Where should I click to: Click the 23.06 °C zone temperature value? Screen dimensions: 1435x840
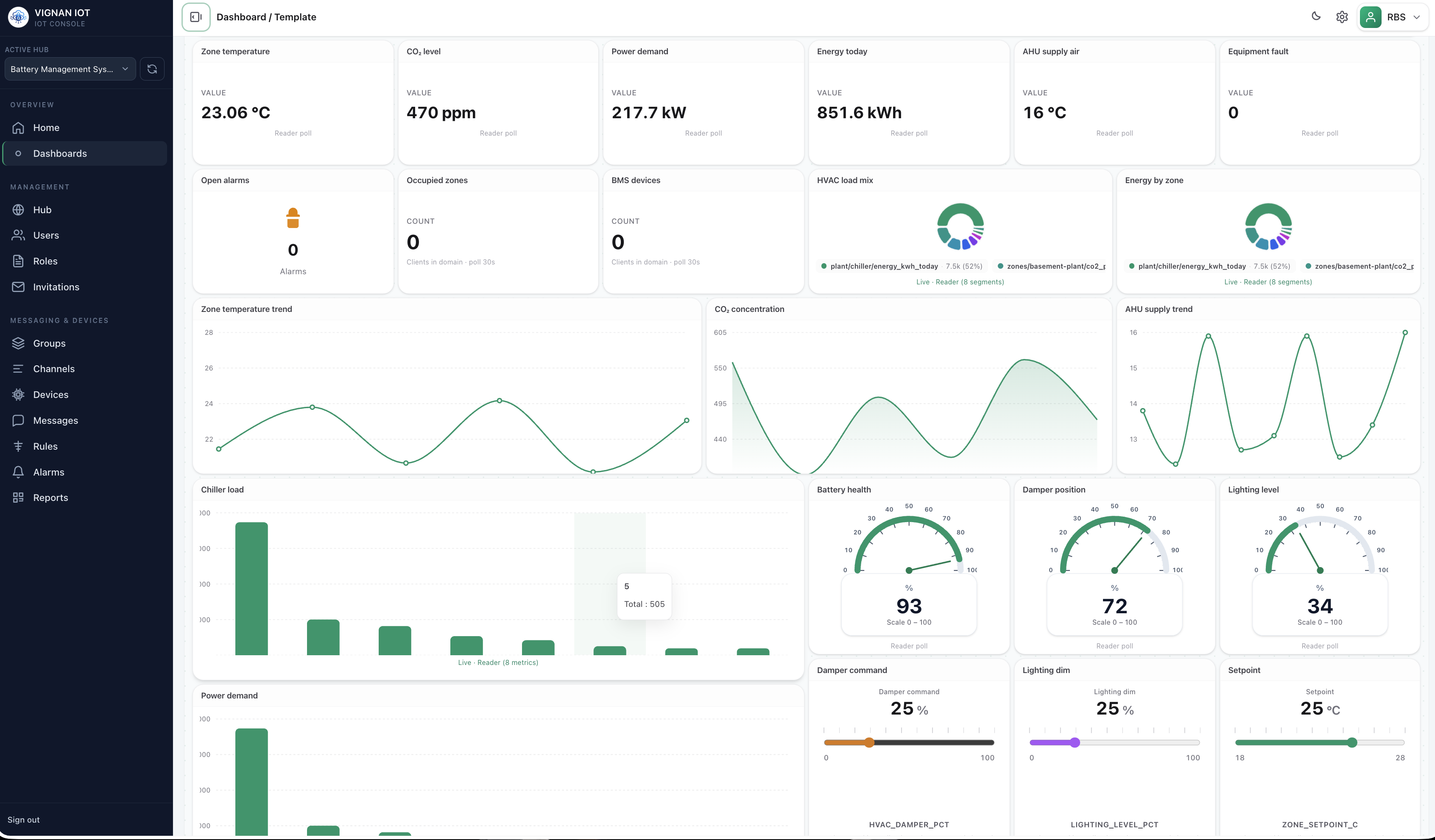click(x=236, y=113)
